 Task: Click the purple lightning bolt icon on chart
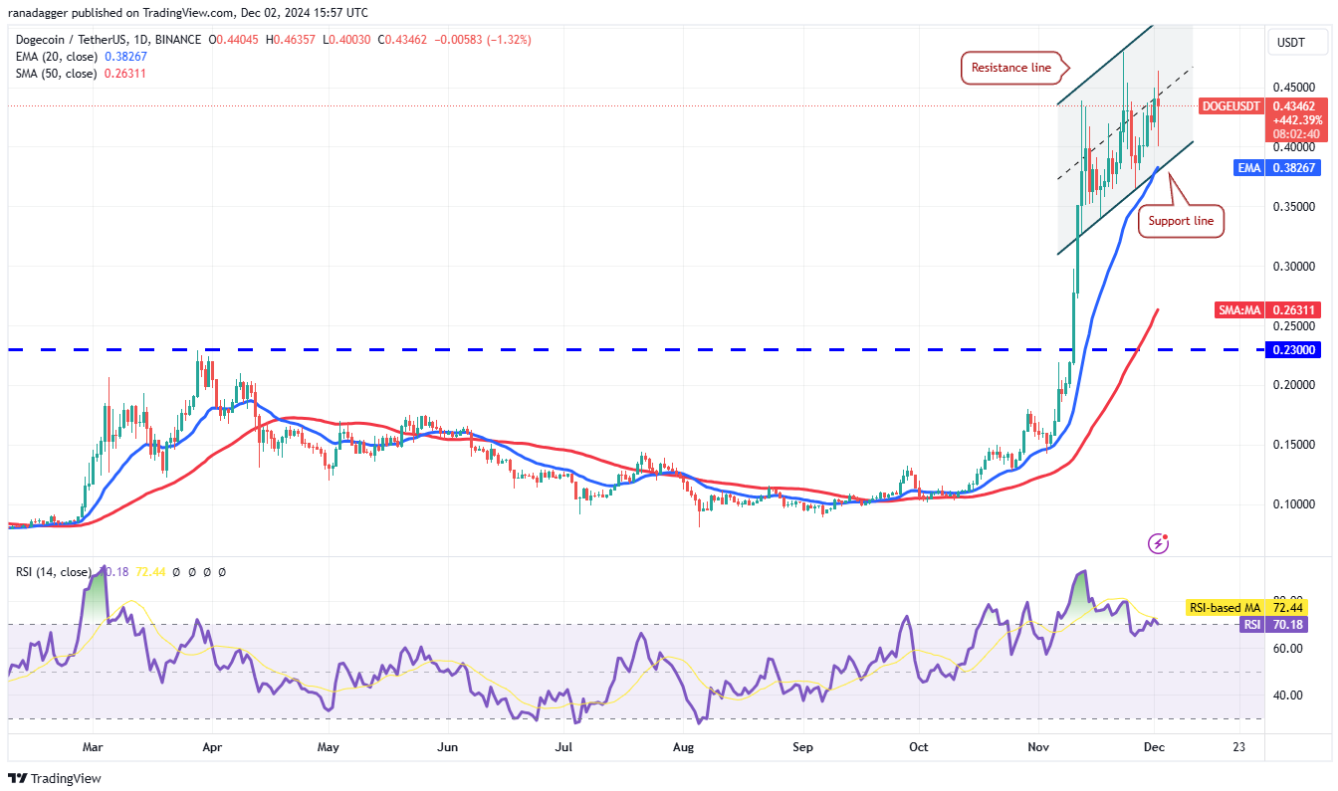[1159, 543]
